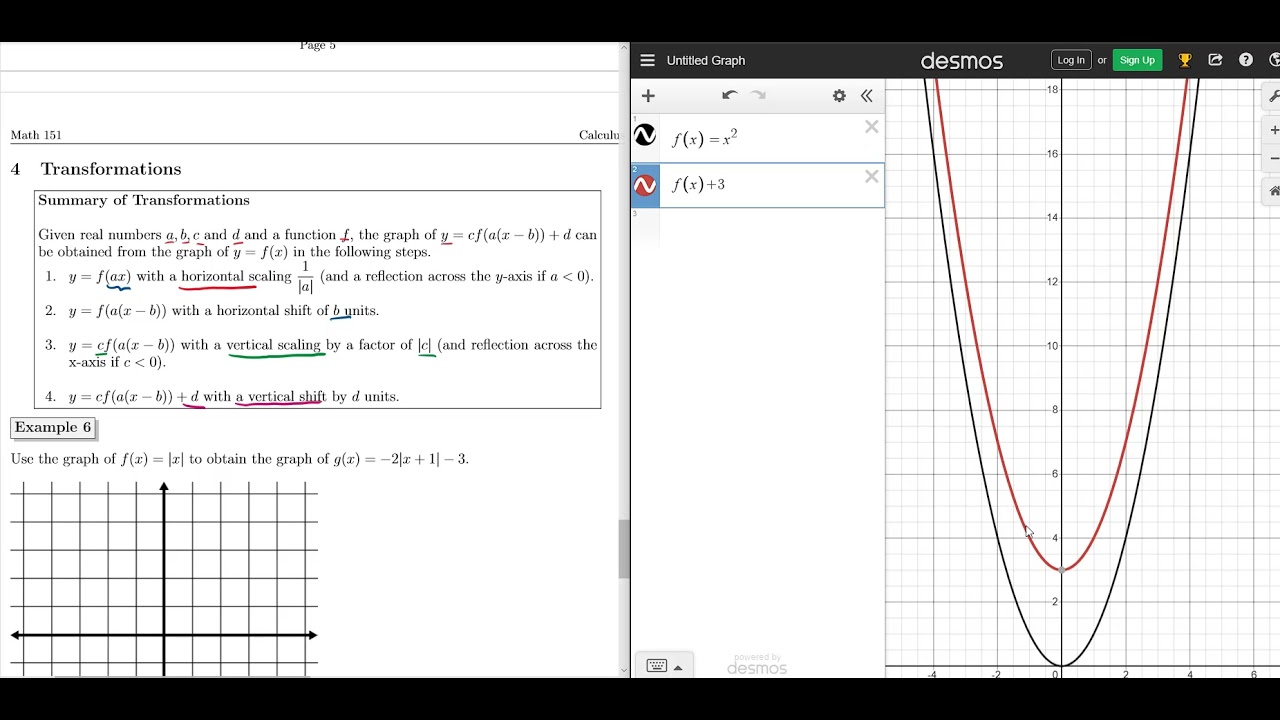Viewport: 1280px width, 720px height.
Task: Expand keyboard options arrow
Action: [679, 667]
